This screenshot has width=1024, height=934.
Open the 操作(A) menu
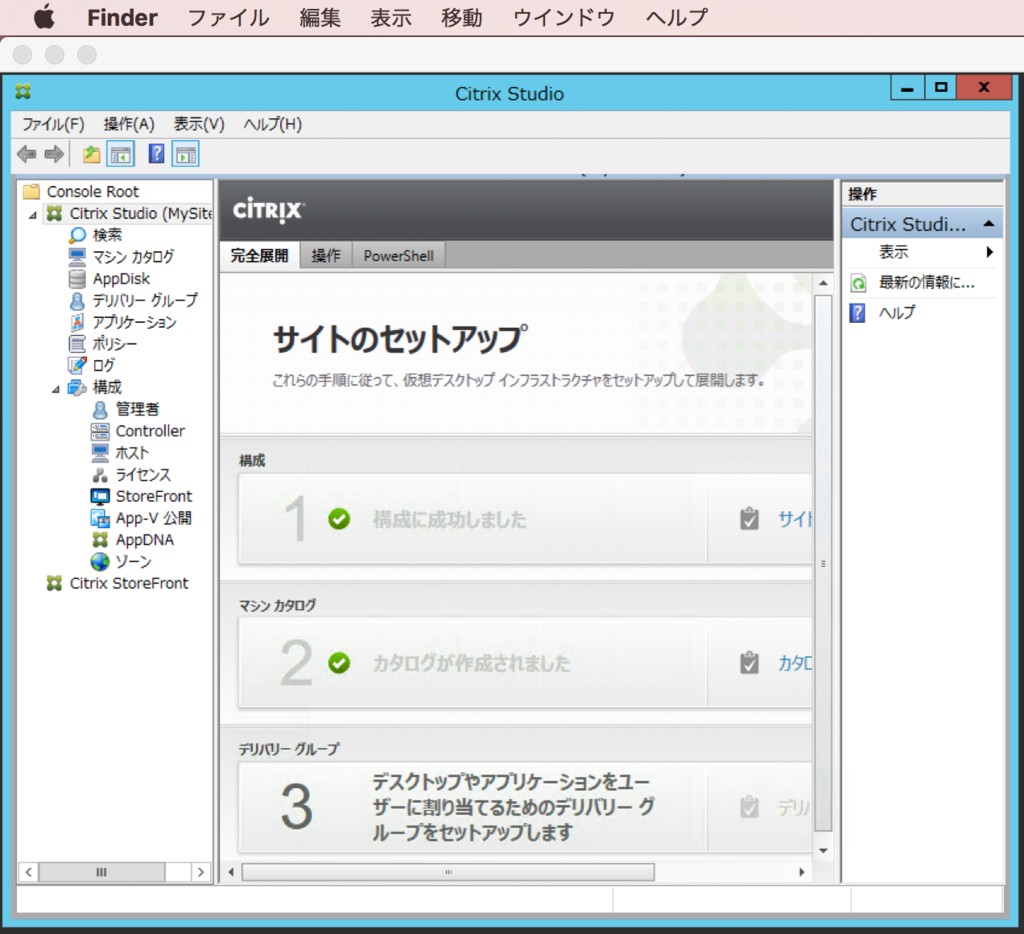[x=129, y=124]
